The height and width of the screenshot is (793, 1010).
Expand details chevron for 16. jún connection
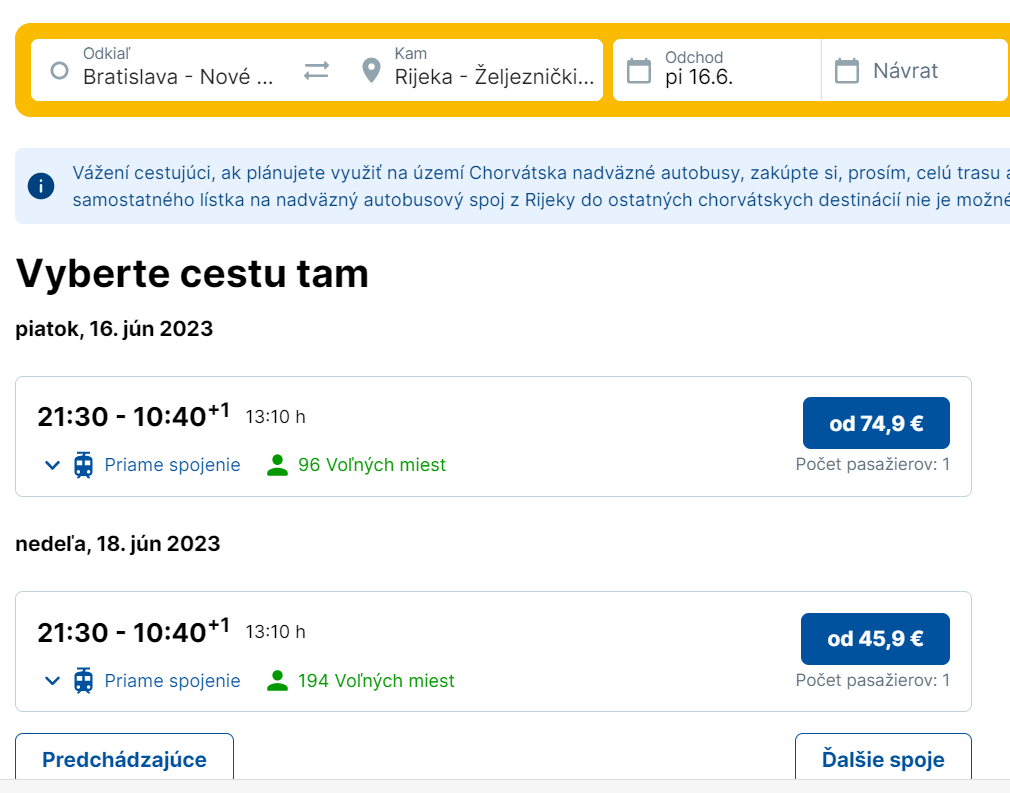pyautogui.click(x=53, y=465)
